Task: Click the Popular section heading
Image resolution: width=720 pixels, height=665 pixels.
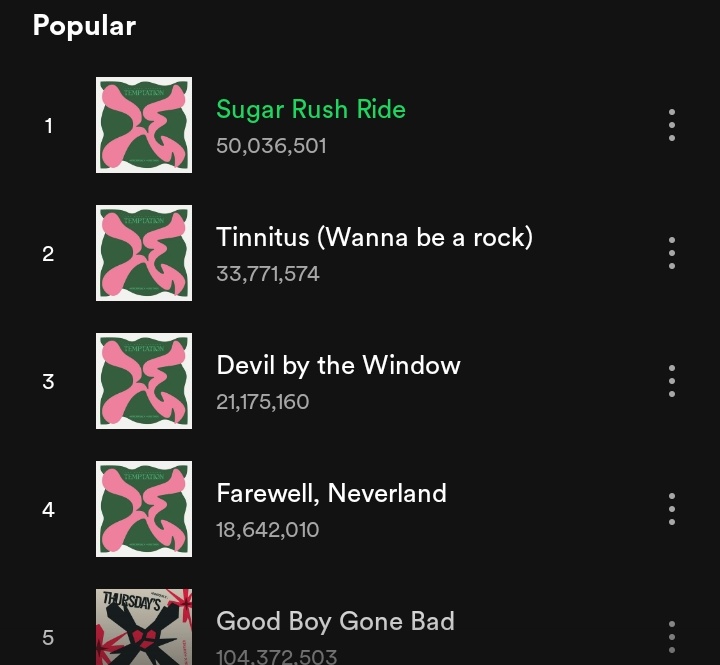Action: point(84,26)
